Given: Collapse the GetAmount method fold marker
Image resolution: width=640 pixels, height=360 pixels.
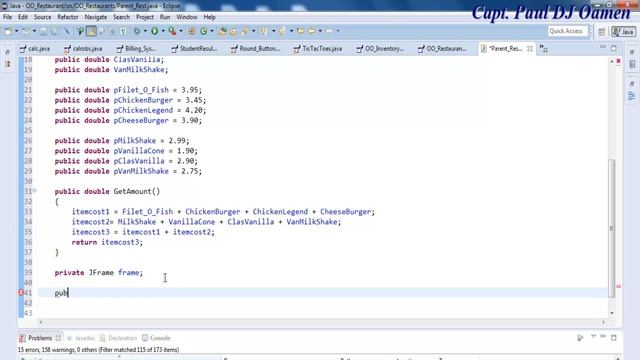Looking at the screenshot, I should pyautogui.click(x=35, y=191).
